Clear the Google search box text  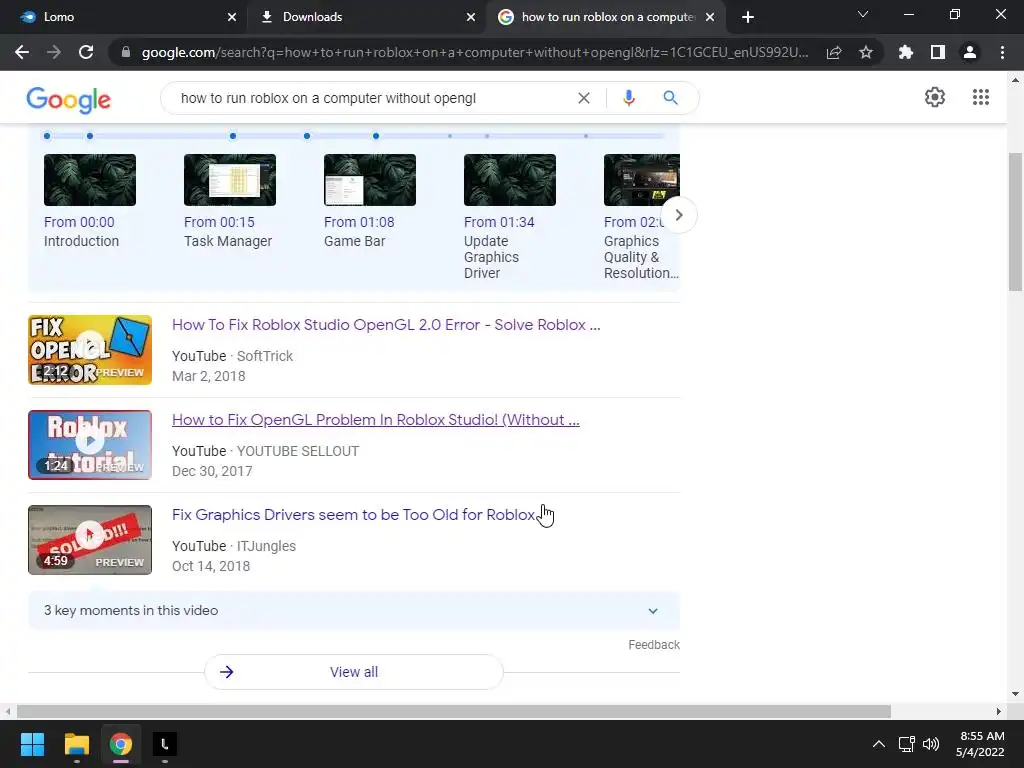[x=584, y=98]
